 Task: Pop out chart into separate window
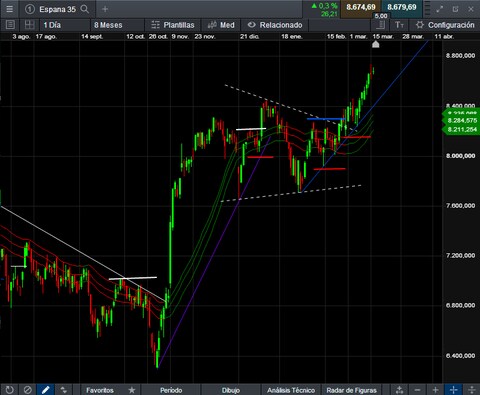tap(455, 9)
